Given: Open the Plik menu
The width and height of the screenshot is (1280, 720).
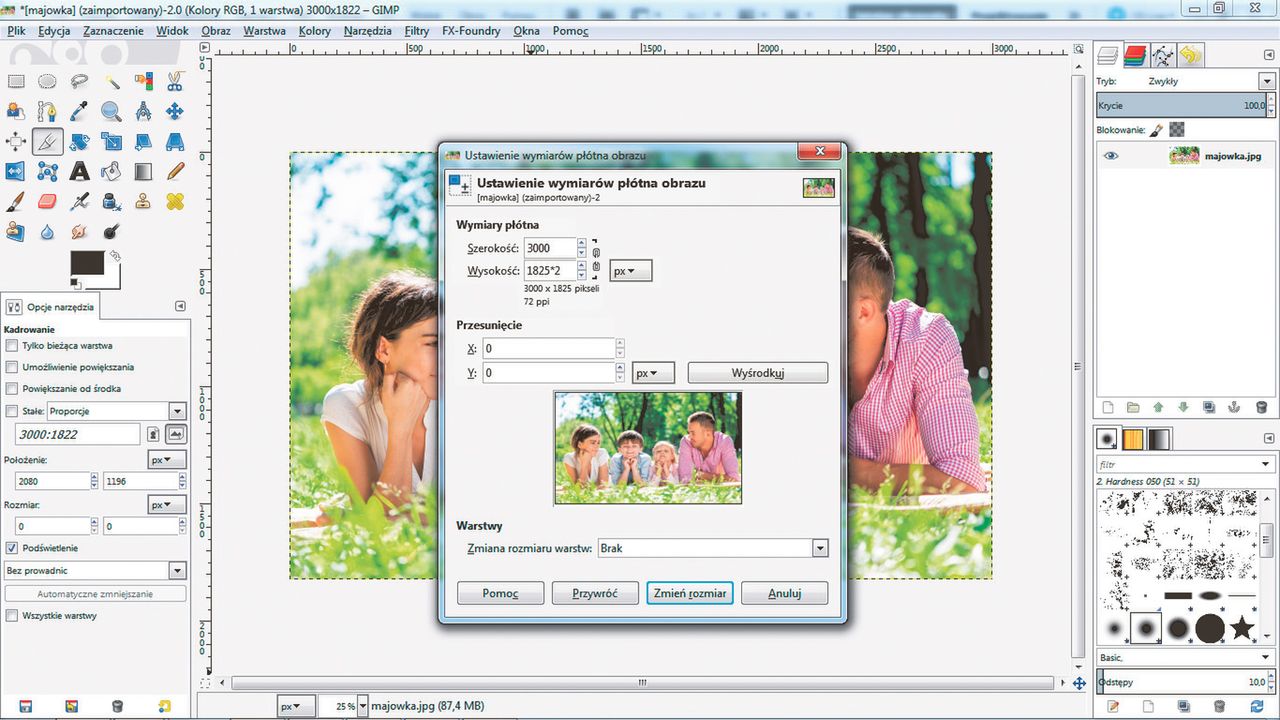Looking at the screenshot, I should (x=16, y=31).
